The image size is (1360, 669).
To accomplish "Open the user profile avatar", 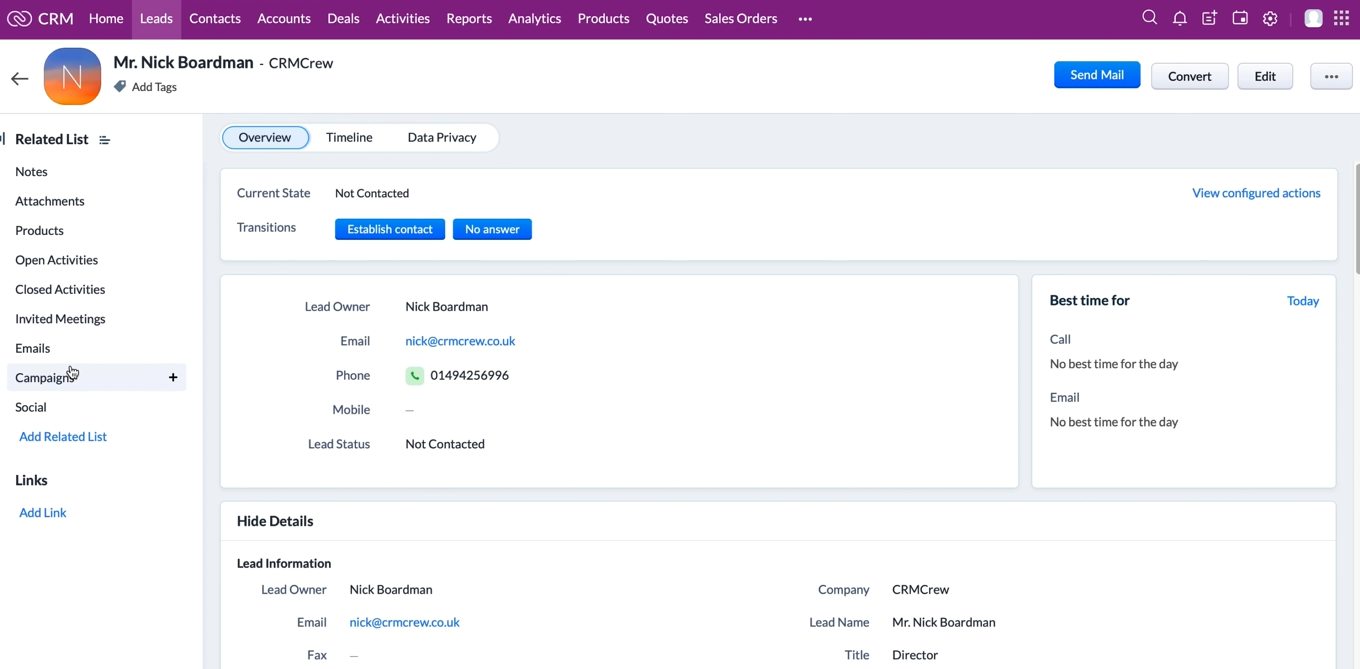I will (x=1313, y=17).
